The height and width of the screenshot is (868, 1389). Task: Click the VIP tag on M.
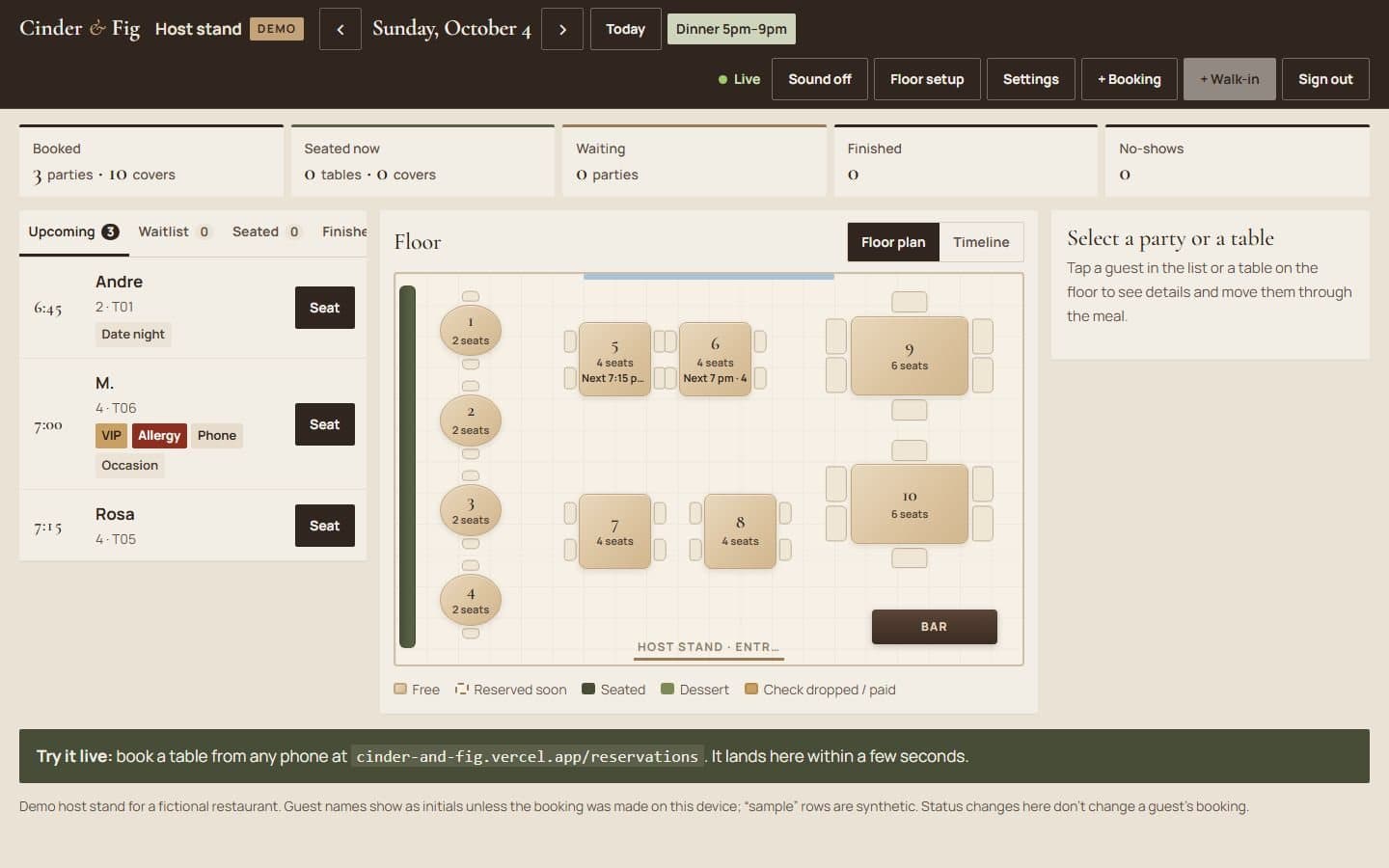tap(112, 436)
